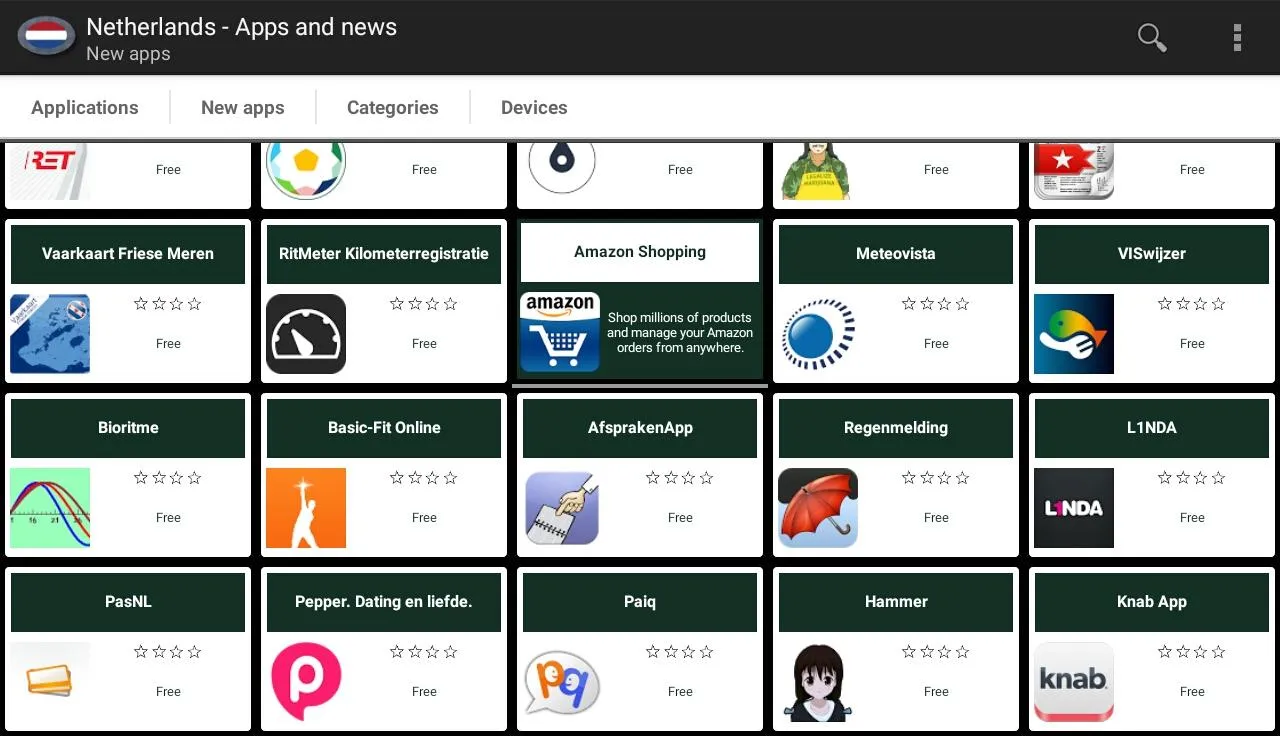Click the Netherlands - Apps and news title
This screenshot has width=1280, height=736.
pos(242,27)
